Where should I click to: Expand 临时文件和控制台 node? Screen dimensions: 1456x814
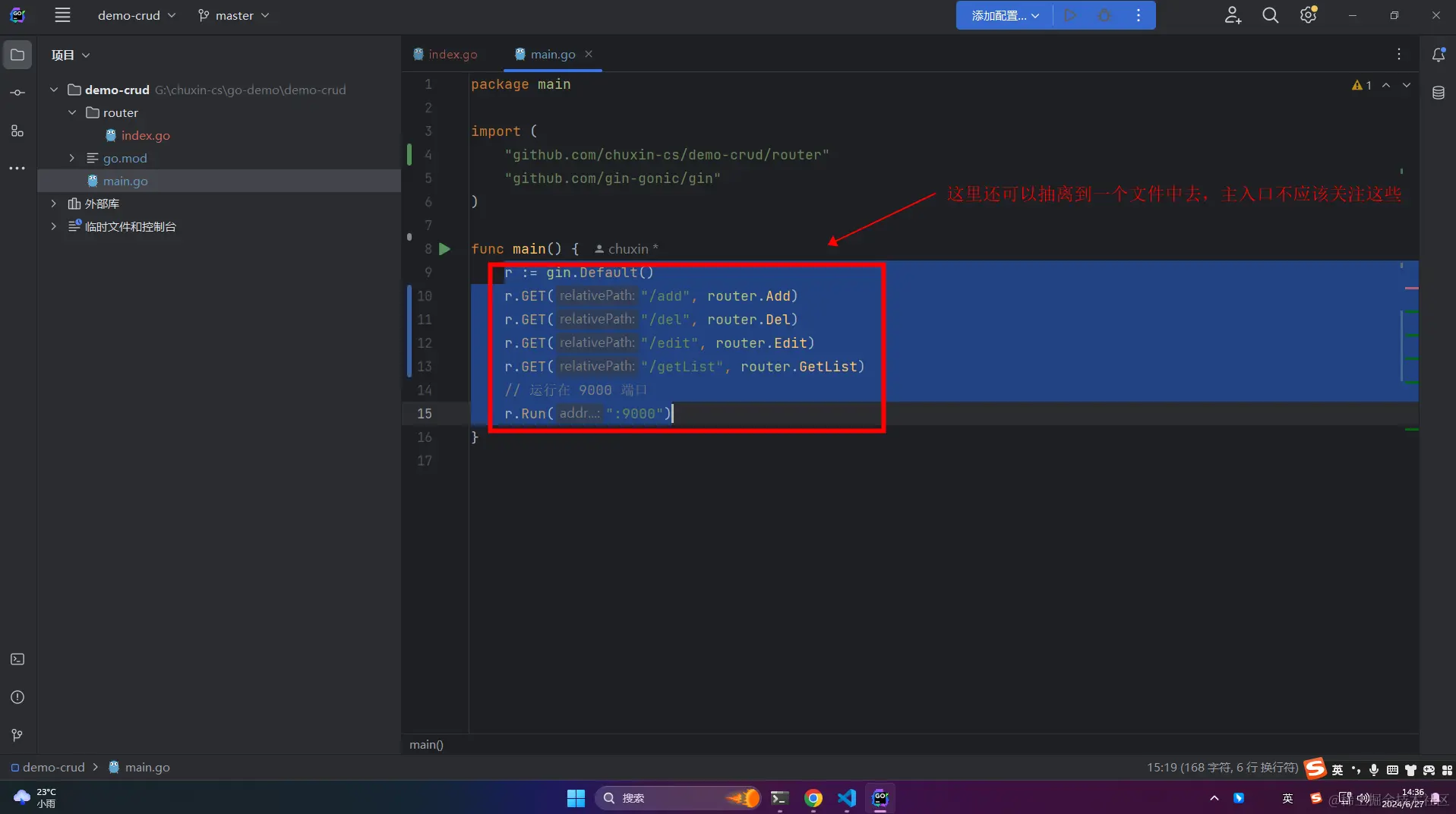54,226
